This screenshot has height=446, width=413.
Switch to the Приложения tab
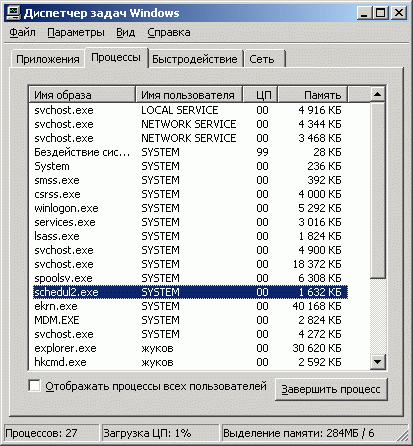[48, 59]
